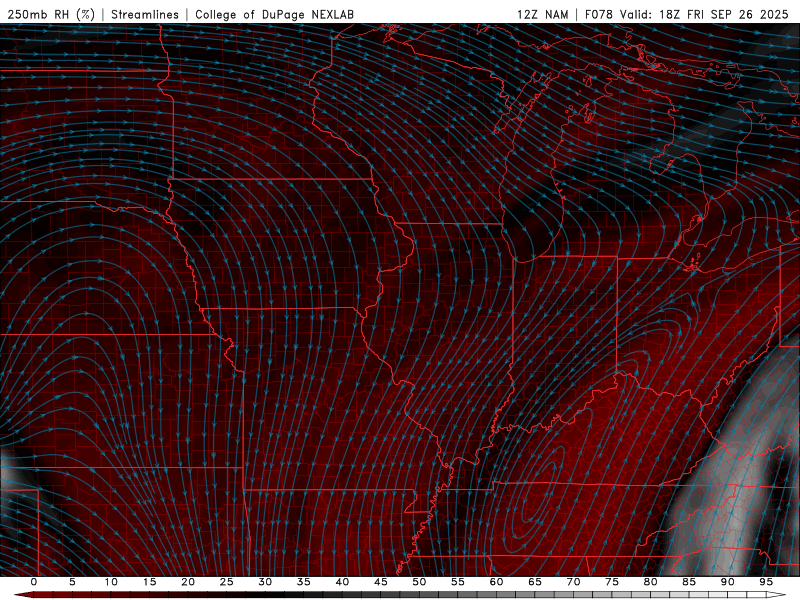Click the 5 value on color scale
Viewport: 800px width, 600px height.
point(72,582)
